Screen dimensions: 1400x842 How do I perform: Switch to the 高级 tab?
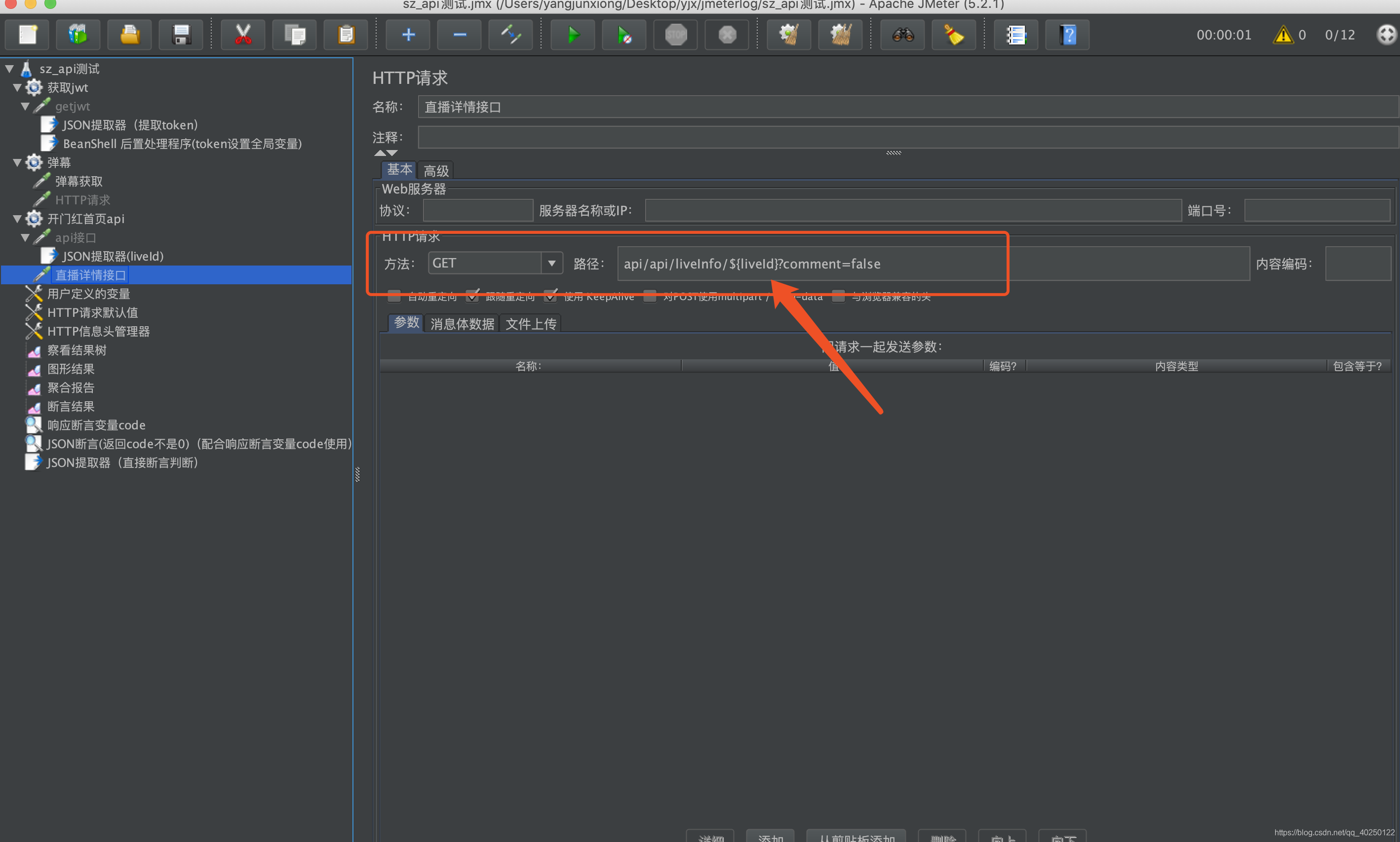(x=436, y=171)
